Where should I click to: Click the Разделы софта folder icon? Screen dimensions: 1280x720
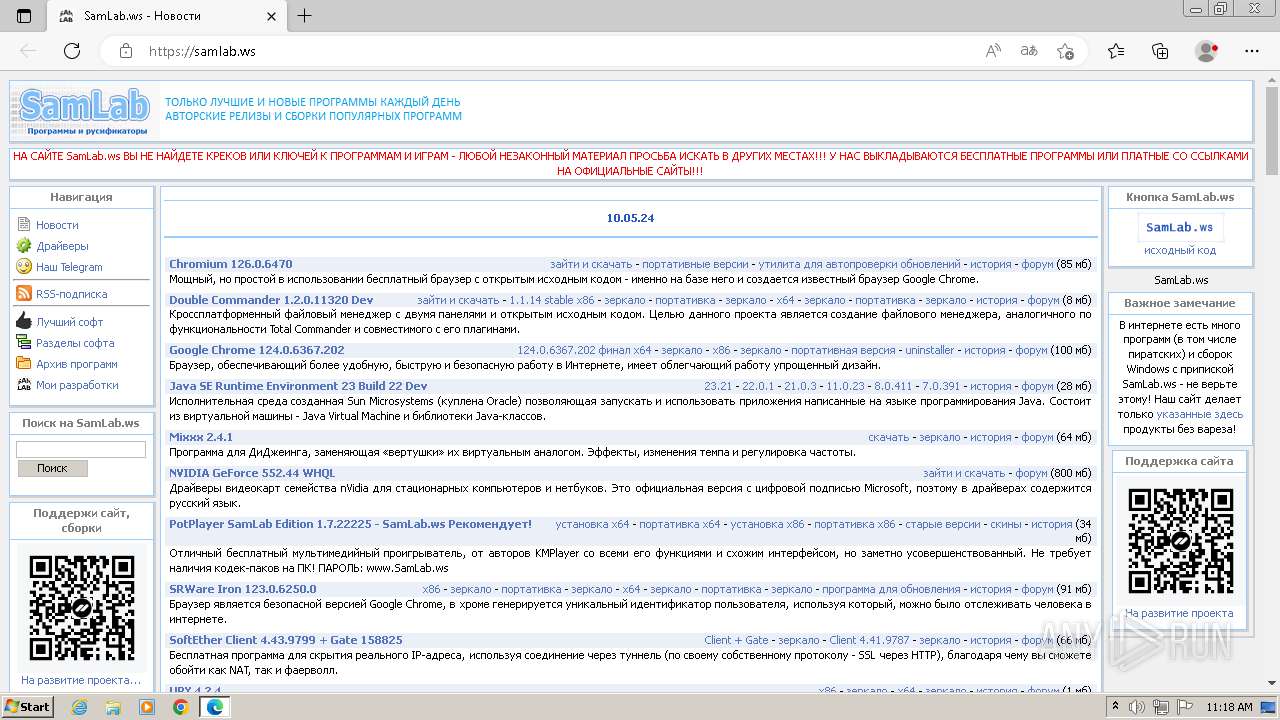(x=24, y=343)
